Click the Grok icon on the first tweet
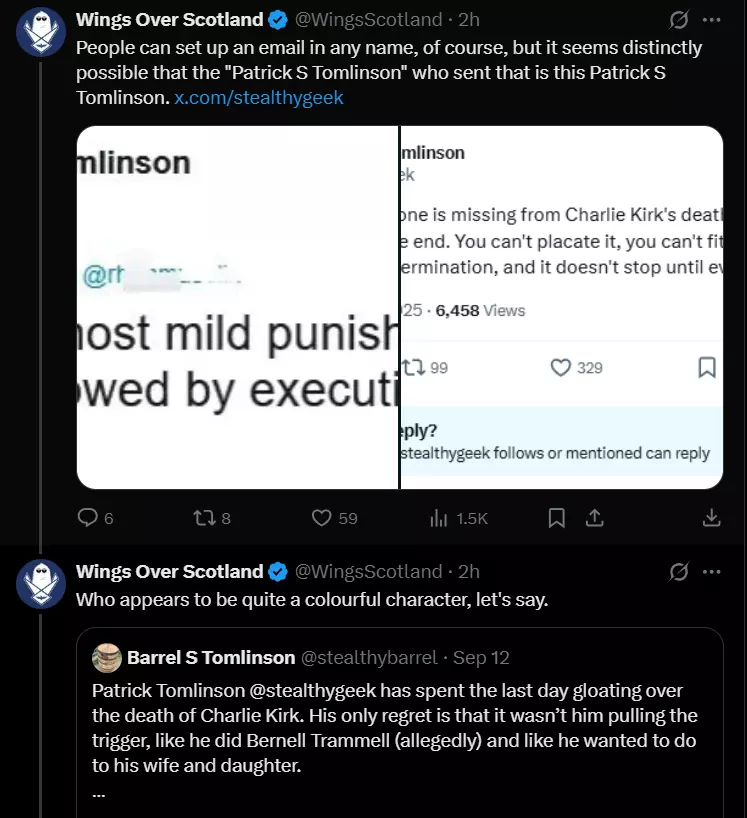747x818 pixels. point(679,20)
